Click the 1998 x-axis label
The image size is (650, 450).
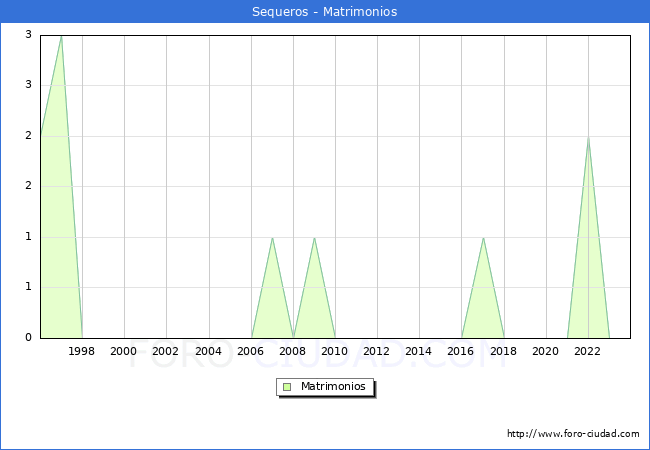tap(82, 351)
